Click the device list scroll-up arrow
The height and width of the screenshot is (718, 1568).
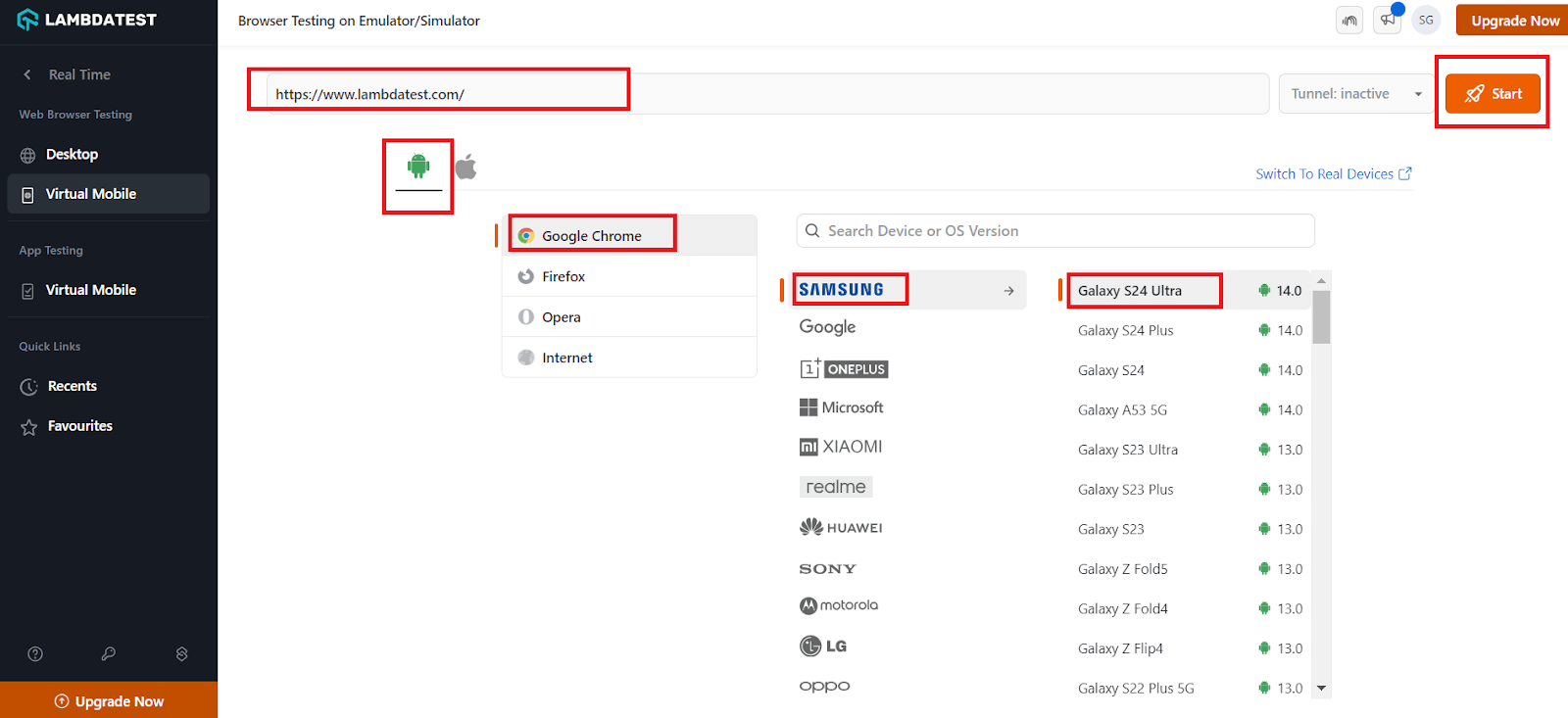tap(1321, 280)
